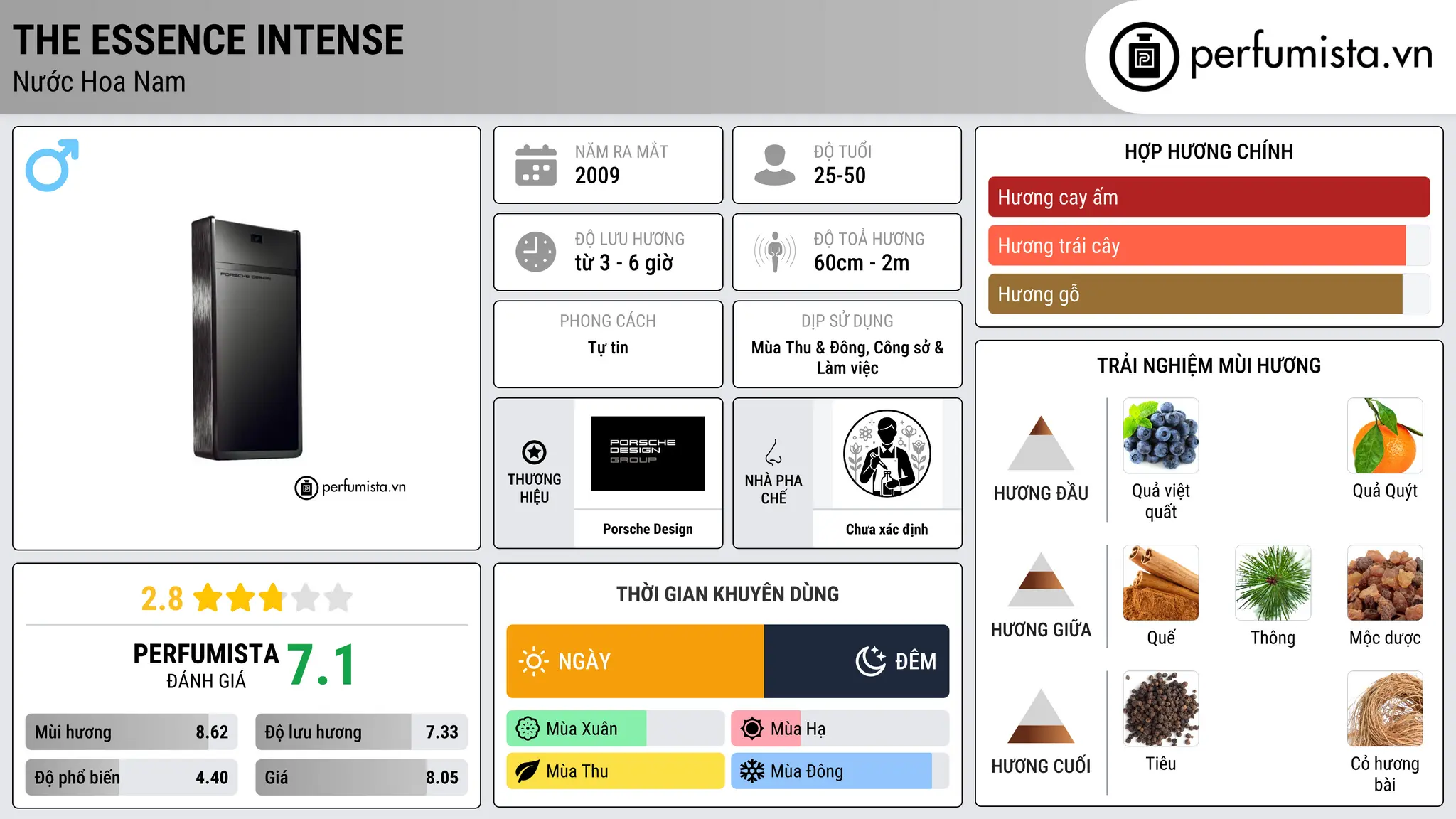Click the Độ lưu hương score bar

(x=361, y=732)
